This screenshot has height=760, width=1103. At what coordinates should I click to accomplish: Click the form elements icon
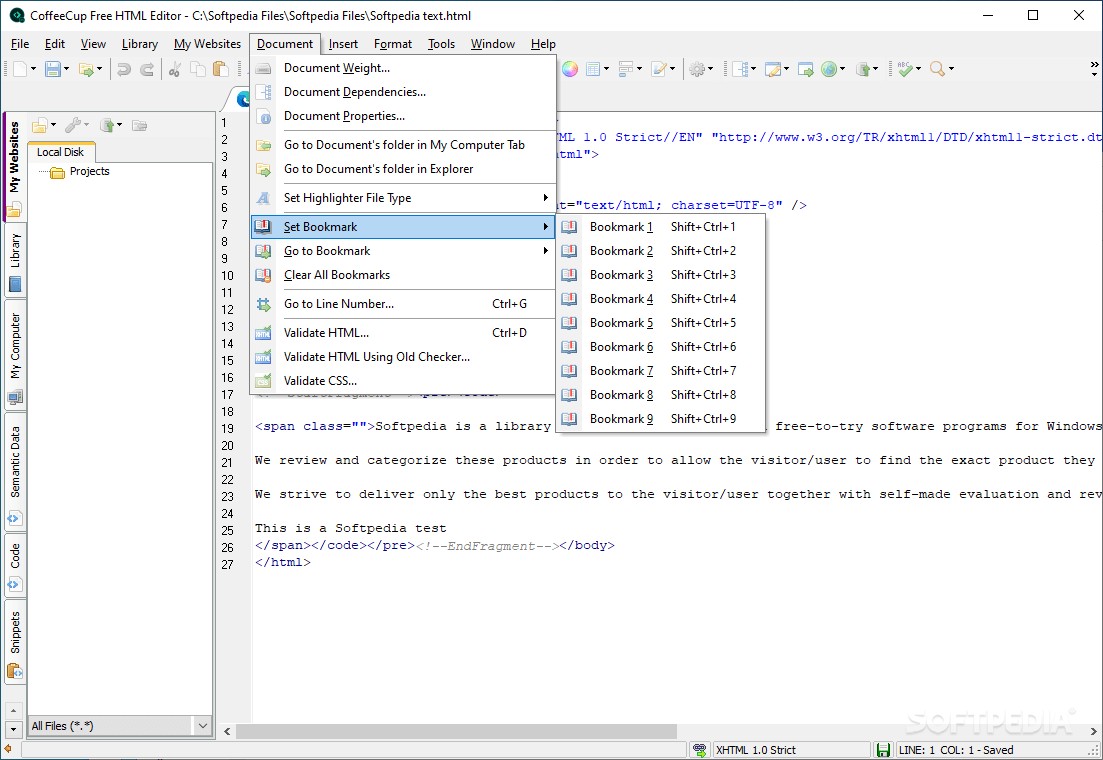pyautogui.click(x=625, y=69)
